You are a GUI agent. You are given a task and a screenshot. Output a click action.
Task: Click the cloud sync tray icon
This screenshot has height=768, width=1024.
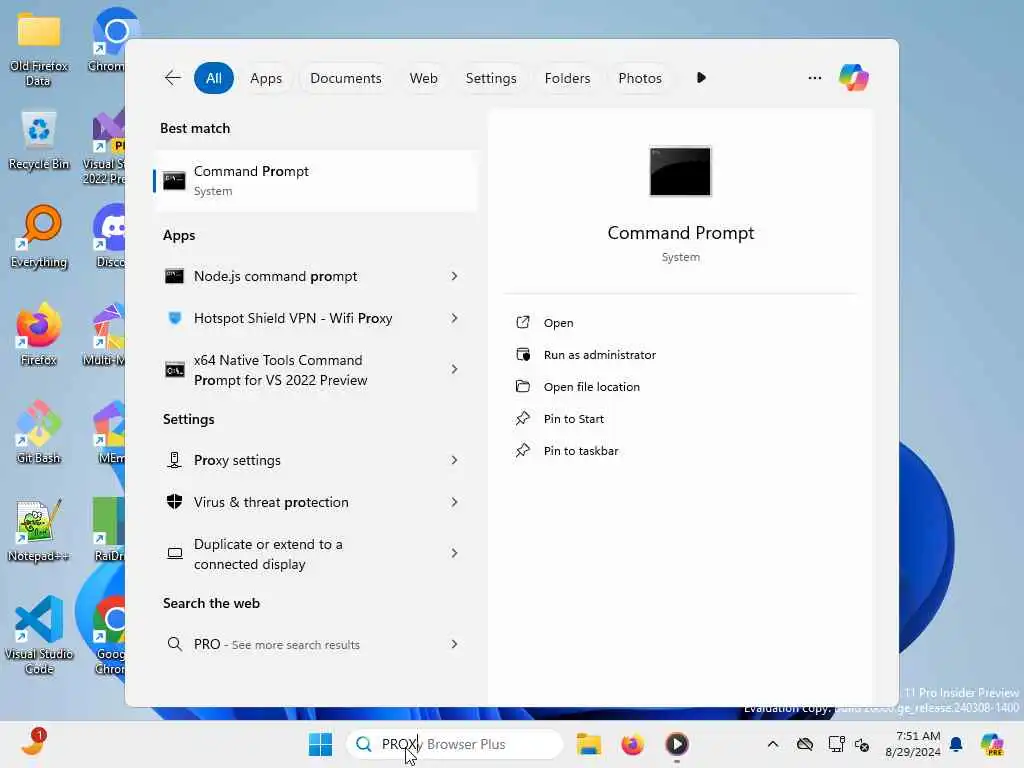805,744
